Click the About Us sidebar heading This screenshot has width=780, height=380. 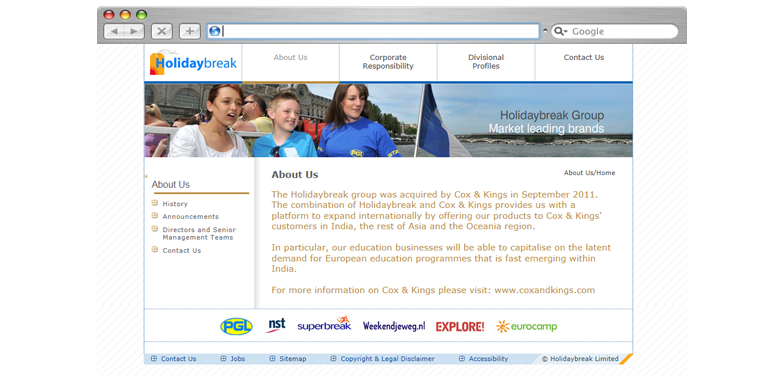[171, 185]
